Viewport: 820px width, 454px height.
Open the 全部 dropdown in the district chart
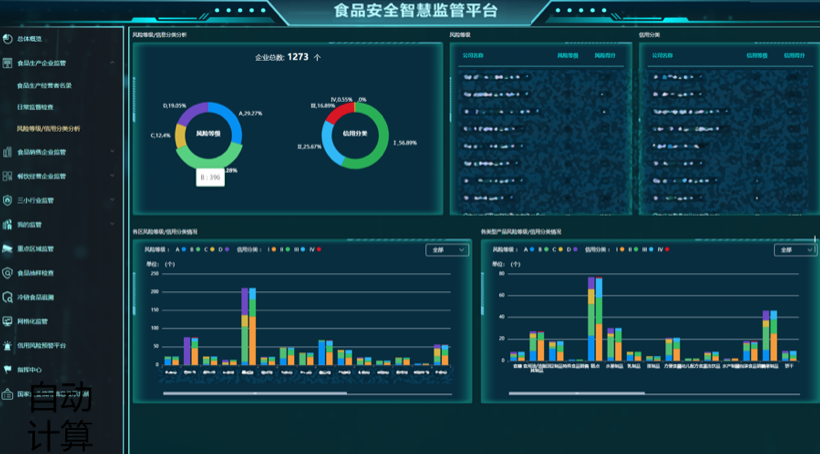[x=447, y=250]
